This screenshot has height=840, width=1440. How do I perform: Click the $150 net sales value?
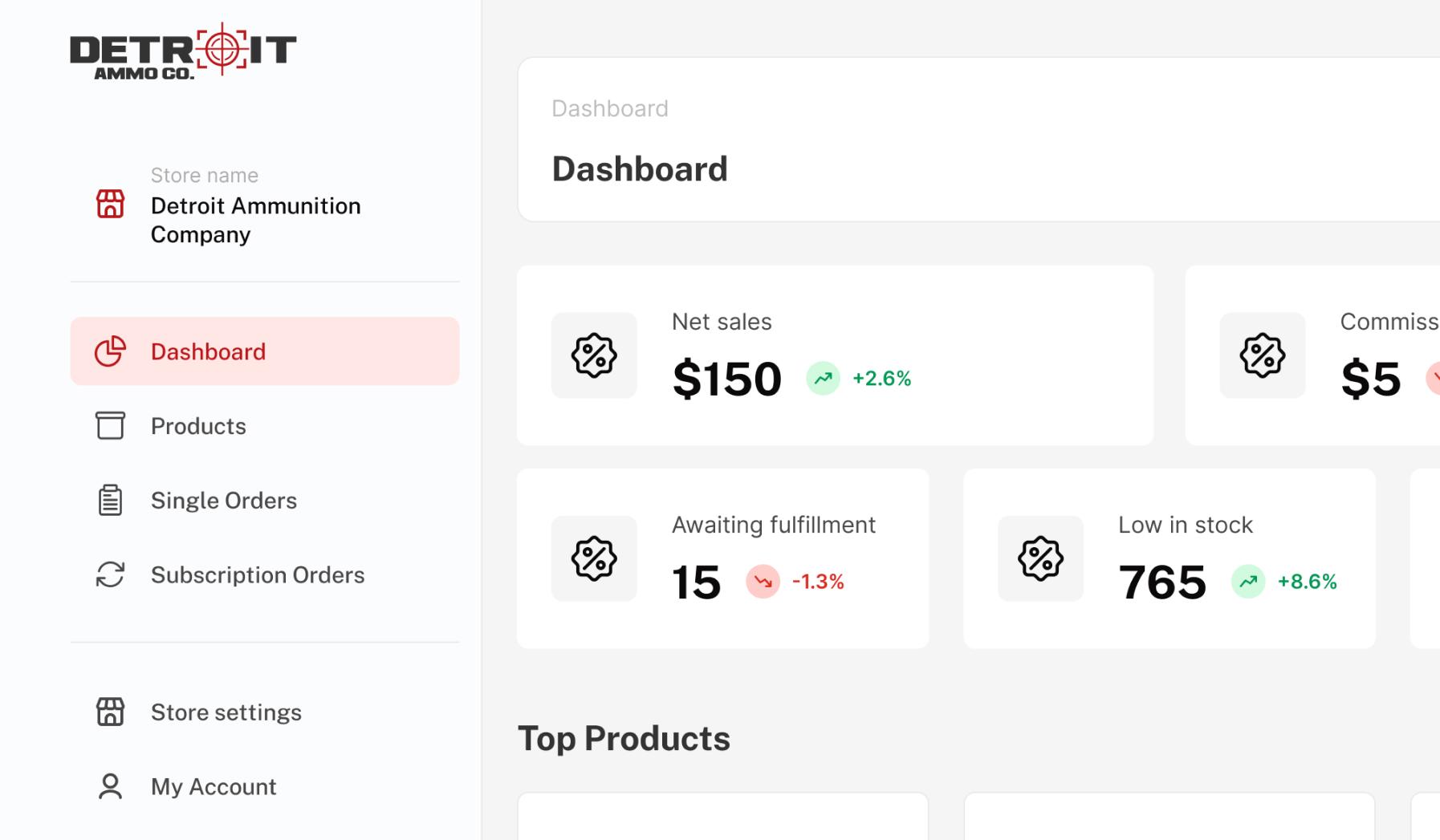coord(727,379)
